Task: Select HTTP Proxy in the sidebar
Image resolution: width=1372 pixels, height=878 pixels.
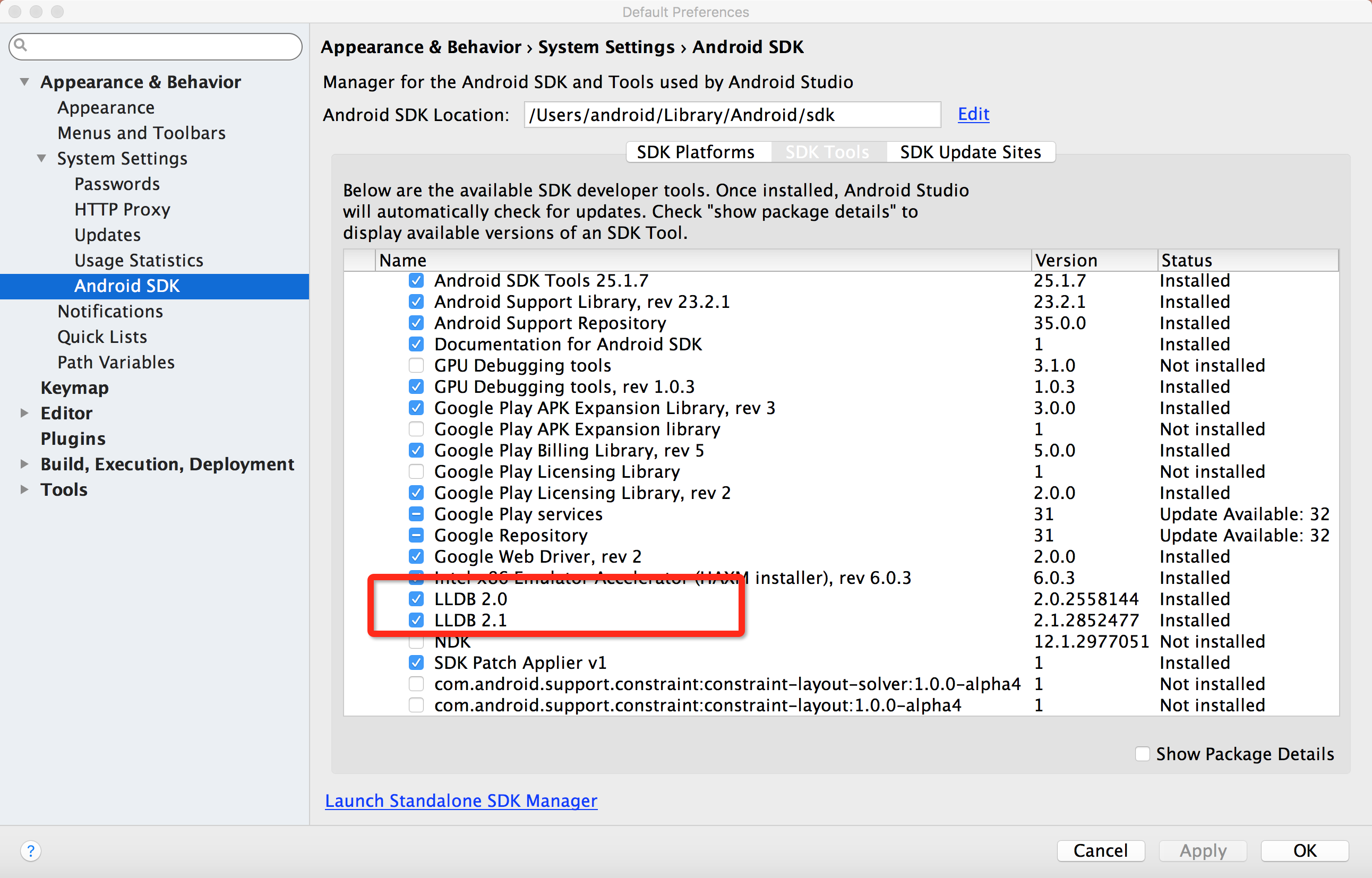Action: click(x=122, y=209)
